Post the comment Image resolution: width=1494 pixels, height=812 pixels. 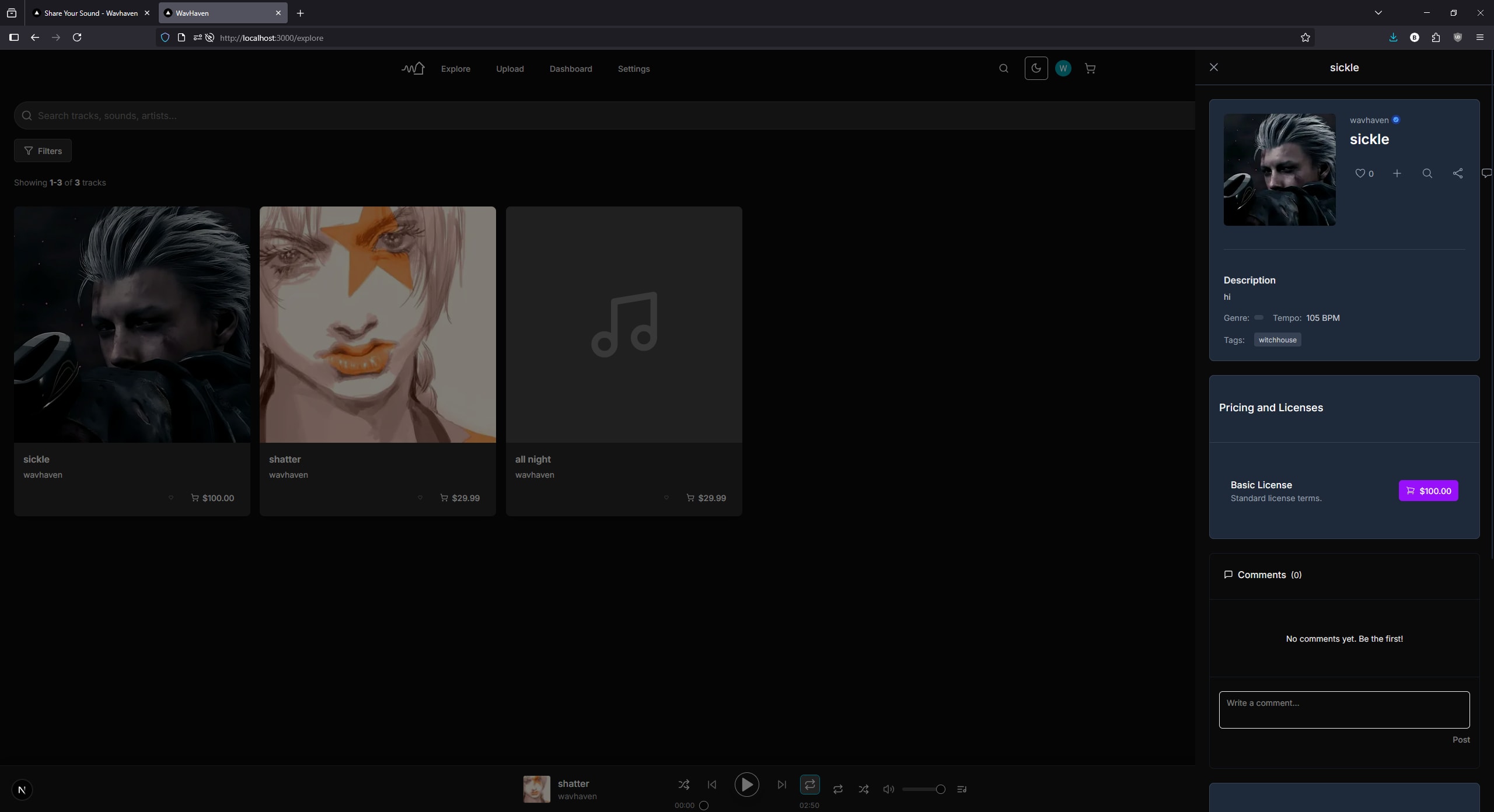pyautogui.click(x=1461, y=740)
